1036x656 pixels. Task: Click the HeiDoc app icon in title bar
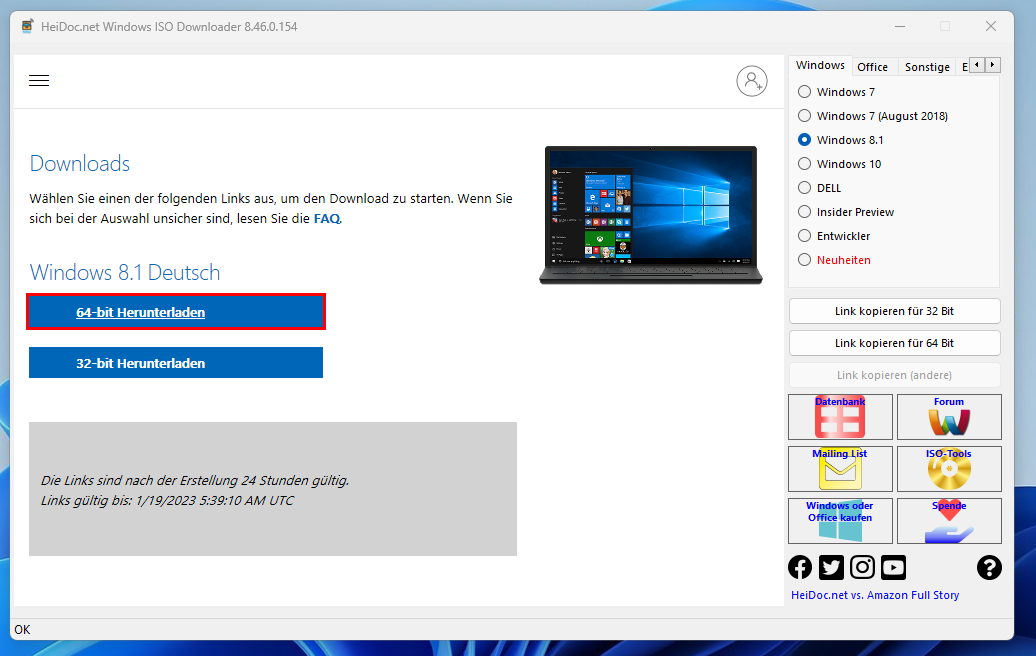coord(27,26)
